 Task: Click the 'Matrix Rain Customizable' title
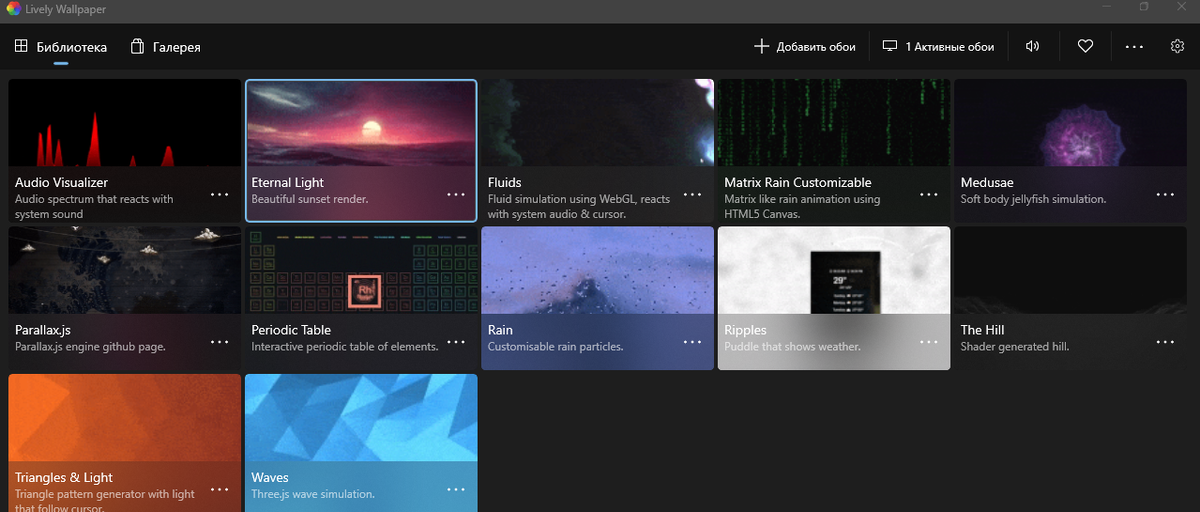[x=798, y=183]
